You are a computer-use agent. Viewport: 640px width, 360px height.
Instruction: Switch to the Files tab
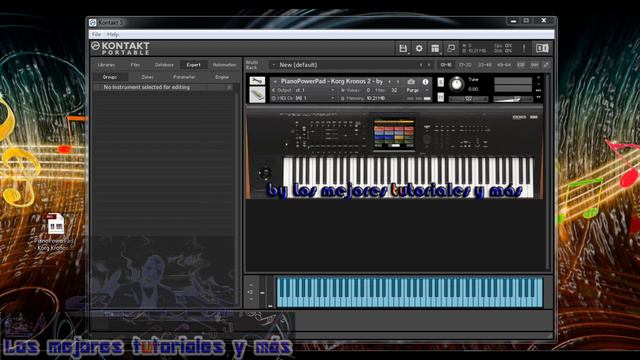click(x=135, y=64)
